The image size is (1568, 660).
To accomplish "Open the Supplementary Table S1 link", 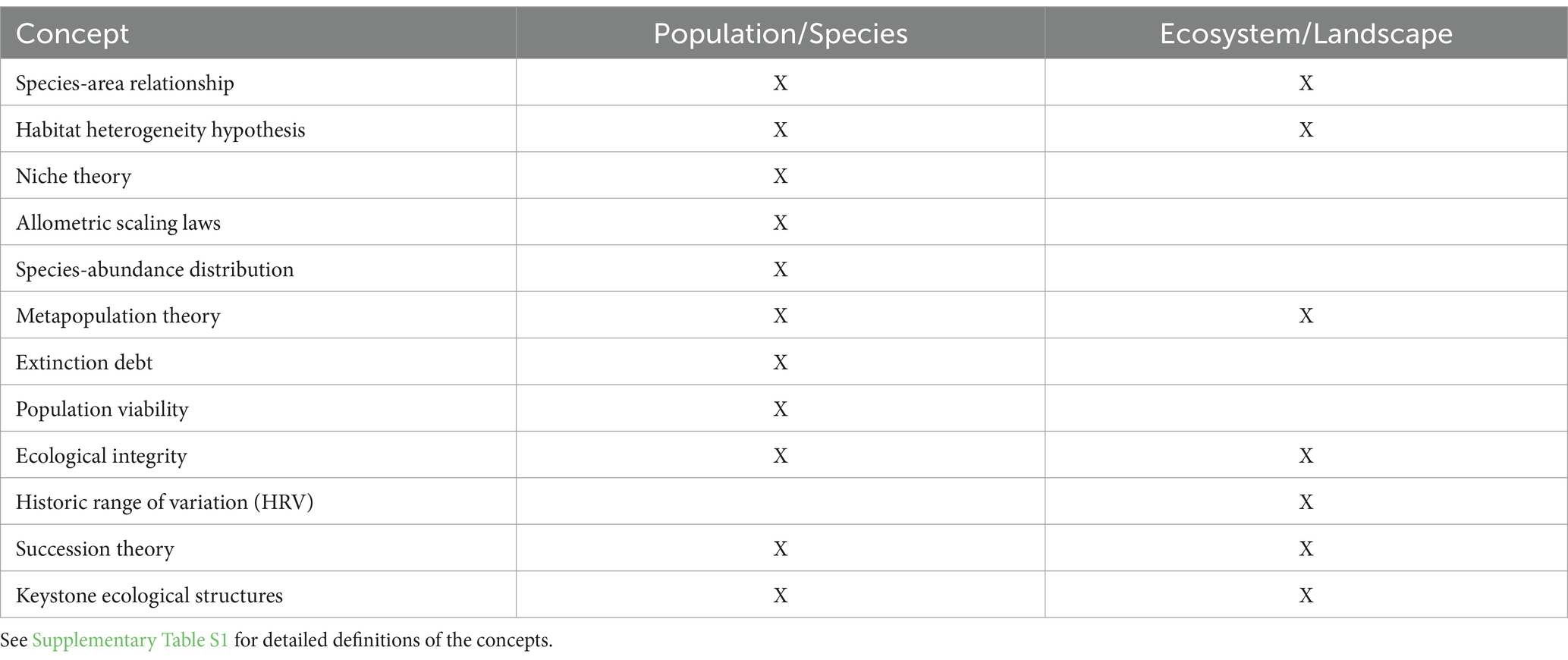I will [x=130, y=640].
